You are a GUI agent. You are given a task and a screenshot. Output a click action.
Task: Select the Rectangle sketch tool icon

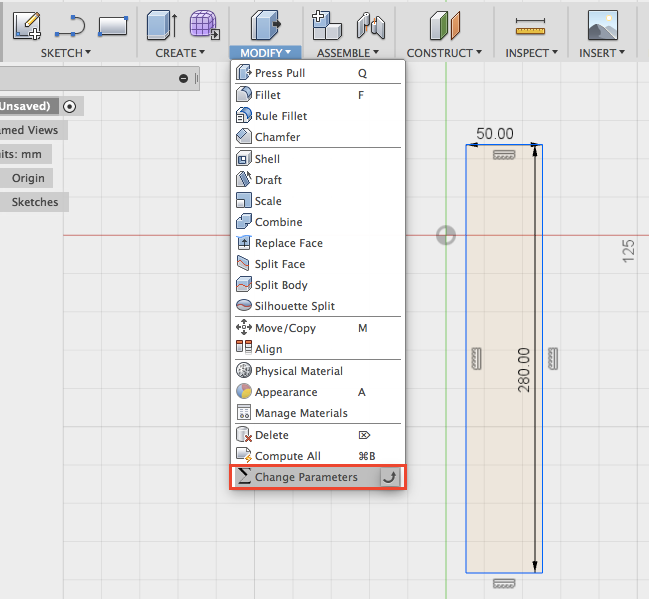tap(113, 26)
